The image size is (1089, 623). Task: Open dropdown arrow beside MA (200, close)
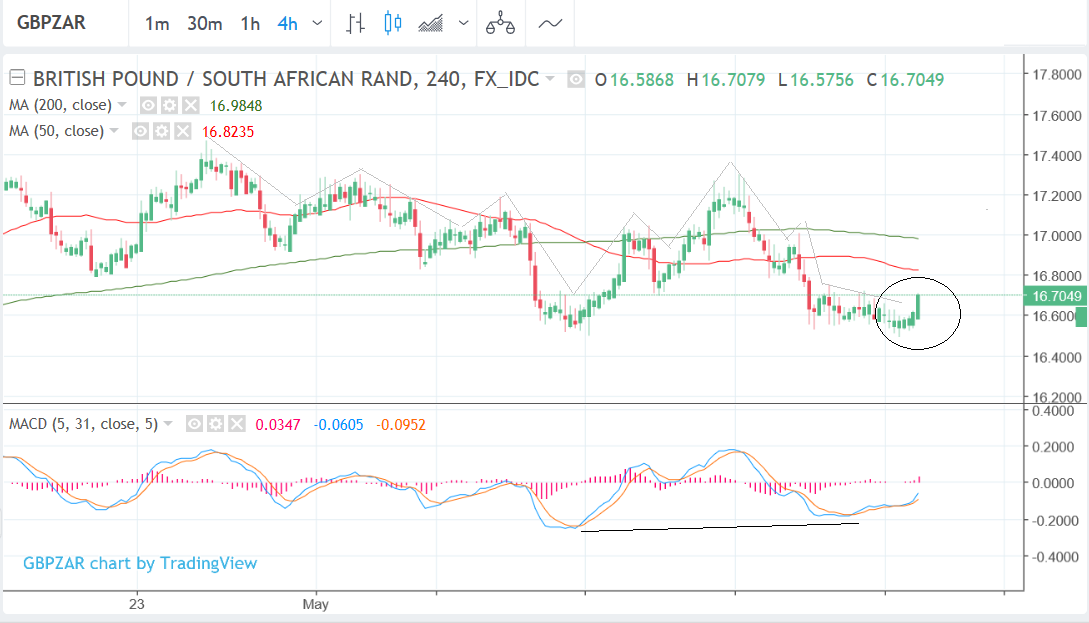(x=123, y=105)
